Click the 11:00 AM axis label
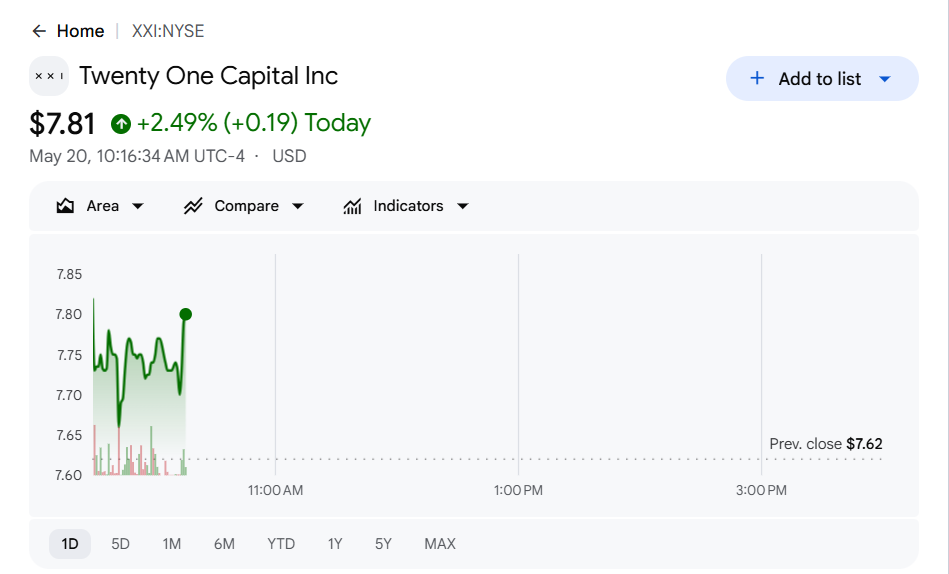 275,490
